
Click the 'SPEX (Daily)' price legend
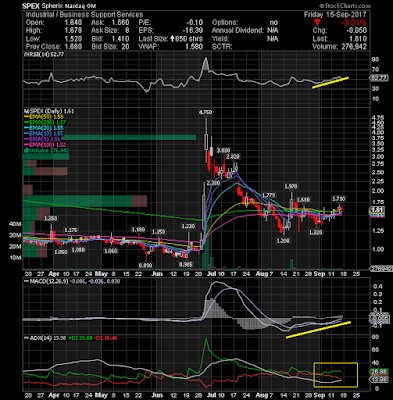49,111
